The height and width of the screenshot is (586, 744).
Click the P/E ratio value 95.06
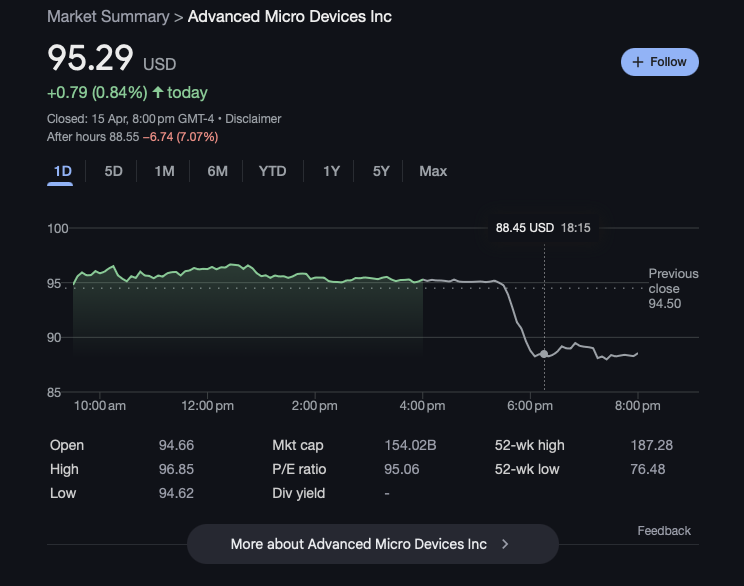[401, 469]
